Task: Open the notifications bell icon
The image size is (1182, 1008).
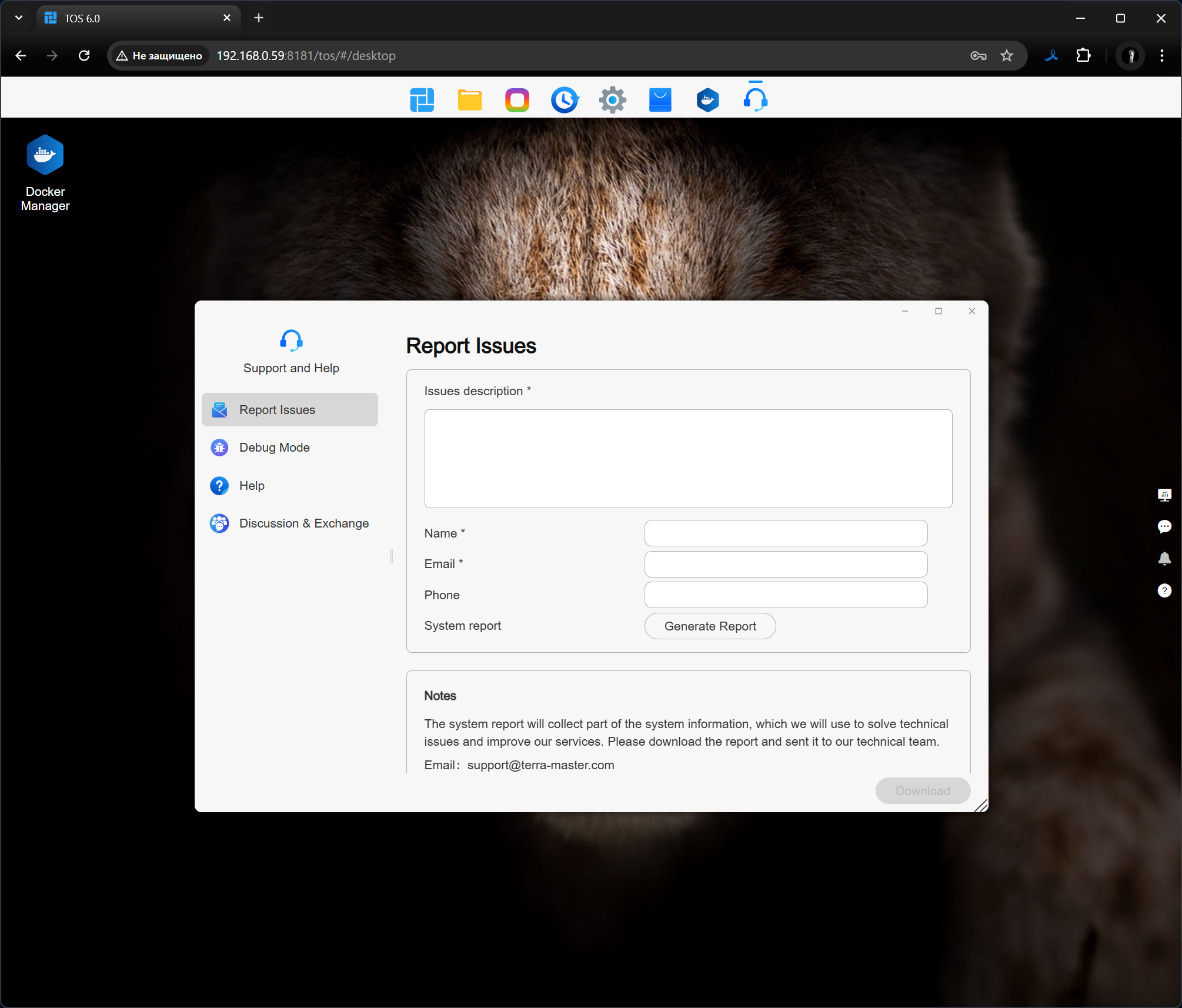Action: [x=1164, y=558]
